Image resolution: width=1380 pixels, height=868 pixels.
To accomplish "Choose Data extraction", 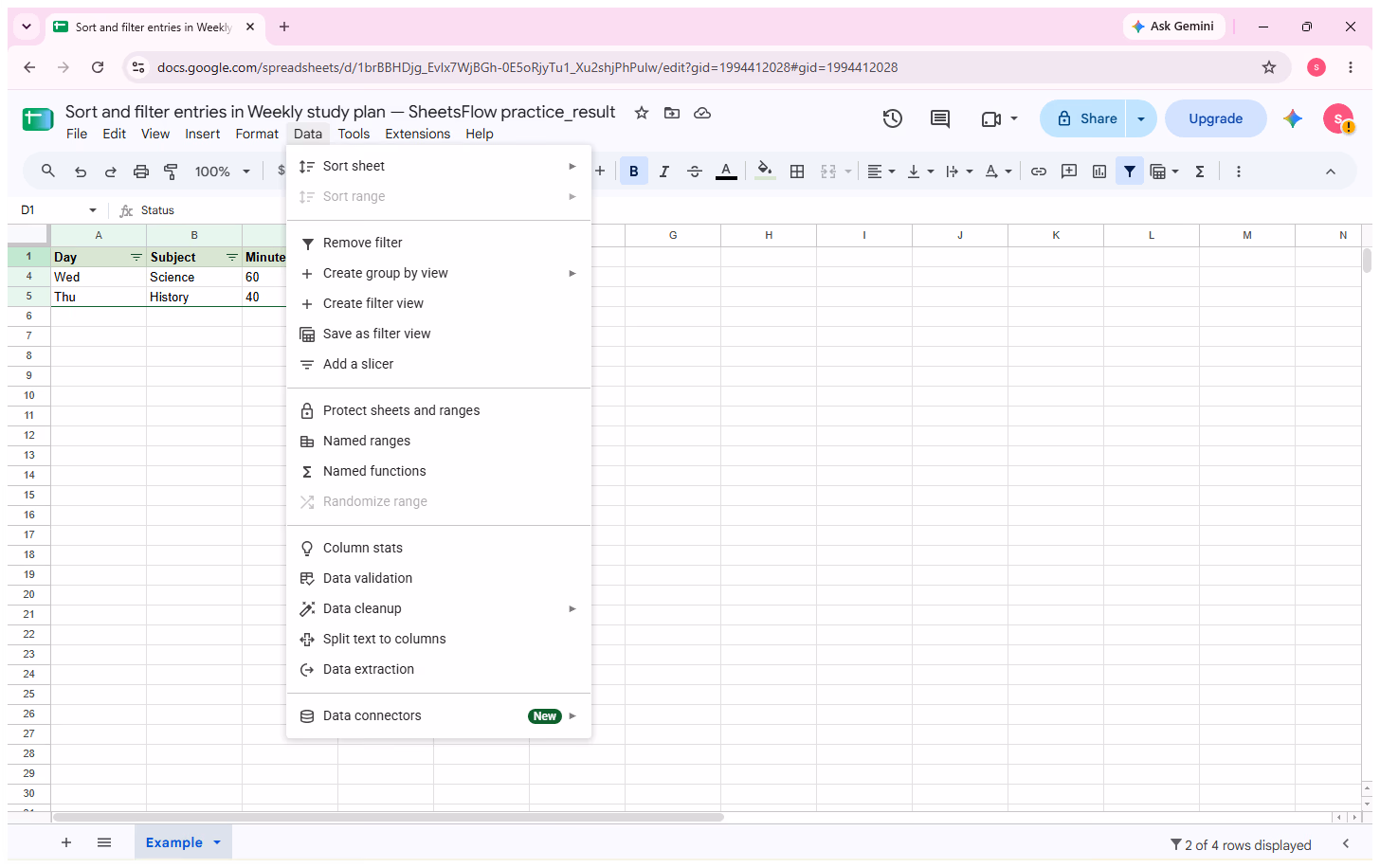I will [x=438, y=669].
